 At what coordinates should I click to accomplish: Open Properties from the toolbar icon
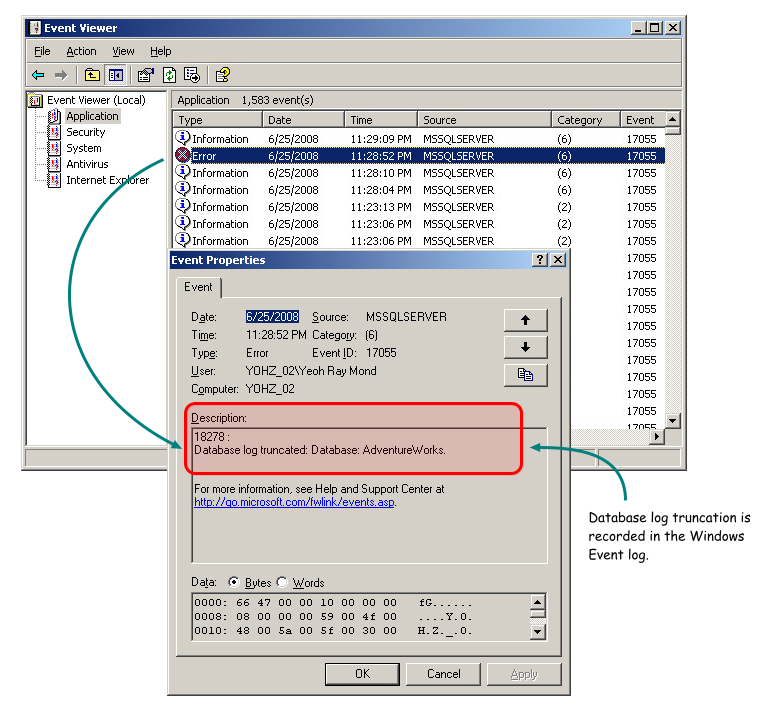point(146,75)
